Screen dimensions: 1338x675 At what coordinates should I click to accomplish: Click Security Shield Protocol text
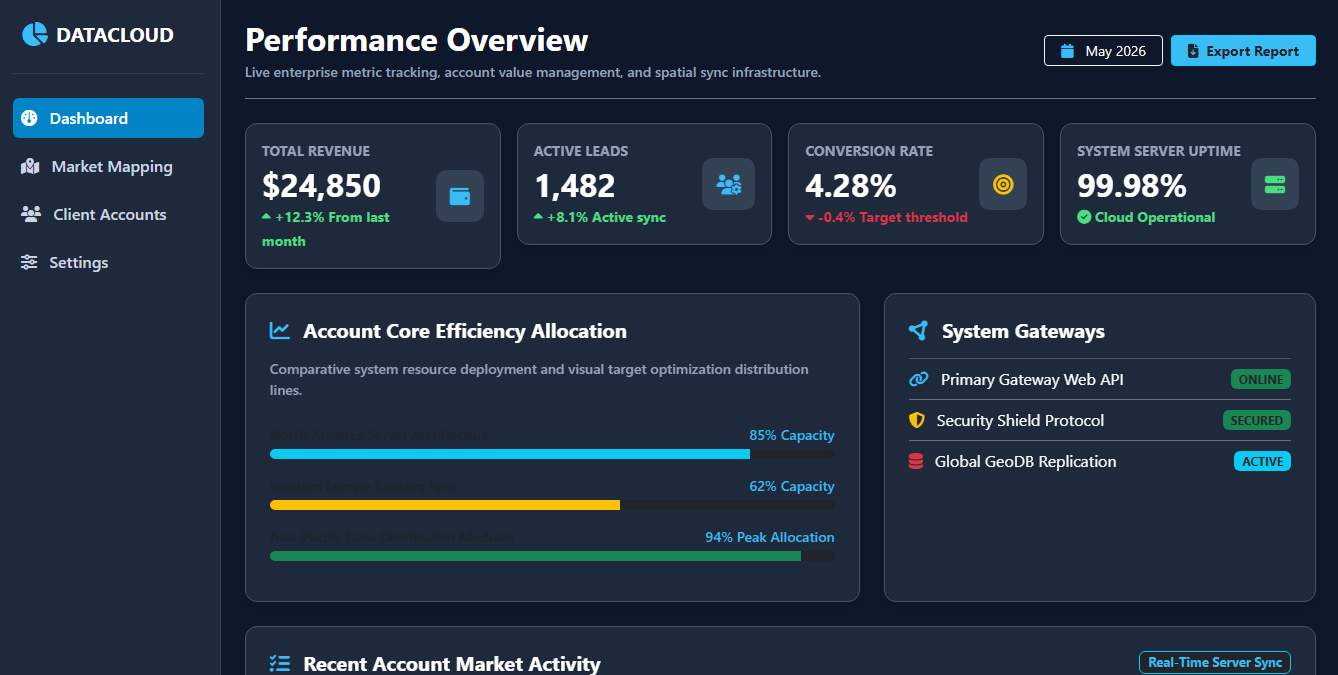click(x=1020, y=420)
